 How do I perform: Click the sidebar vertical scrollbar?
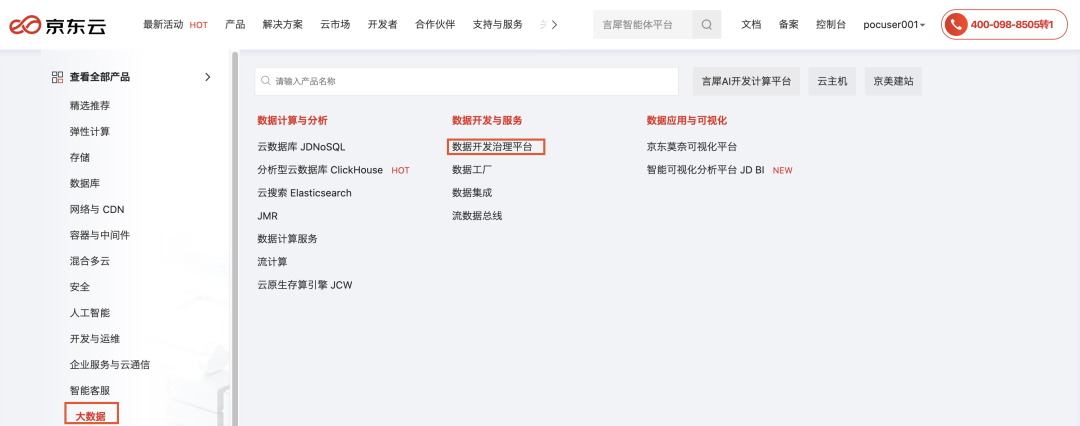pyautogui.click(x=235, y=238)
